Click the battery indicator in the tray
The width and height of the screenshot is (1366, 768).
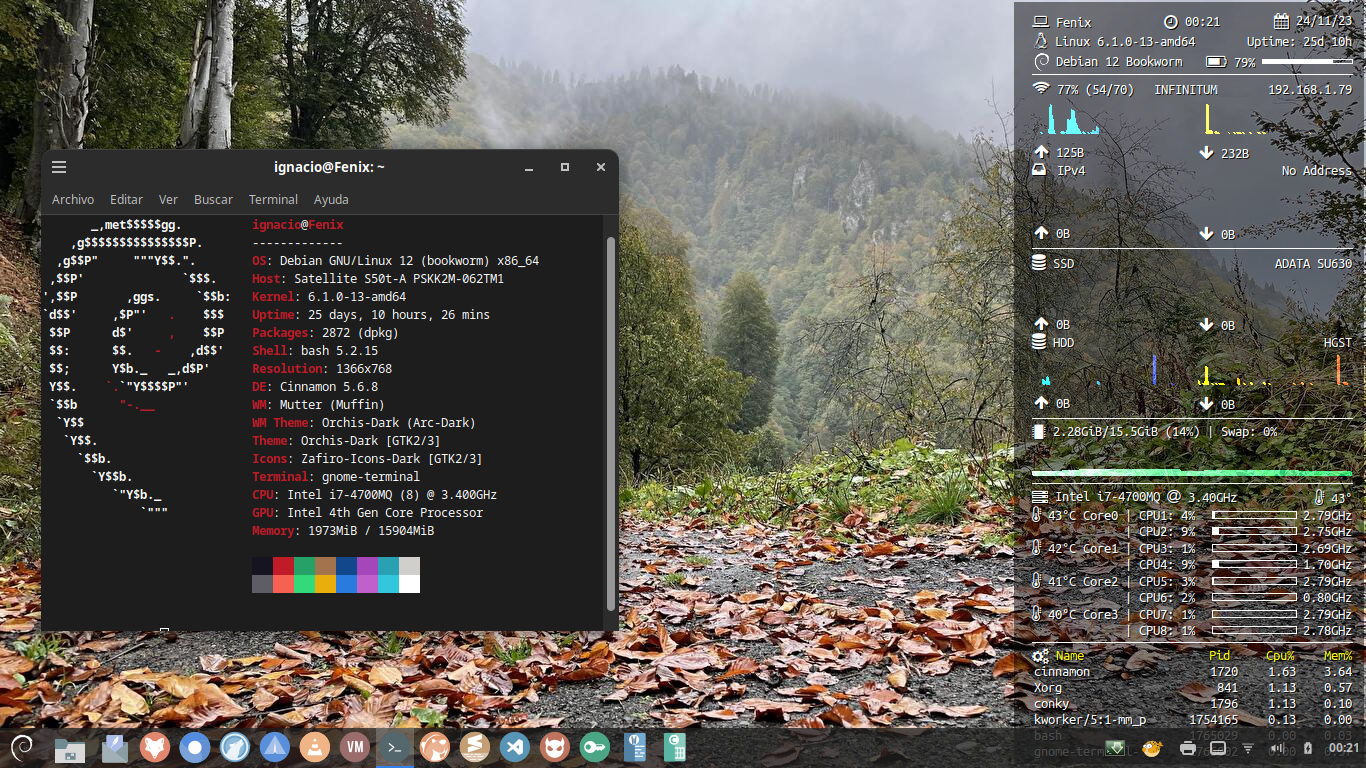[1307, 748]
